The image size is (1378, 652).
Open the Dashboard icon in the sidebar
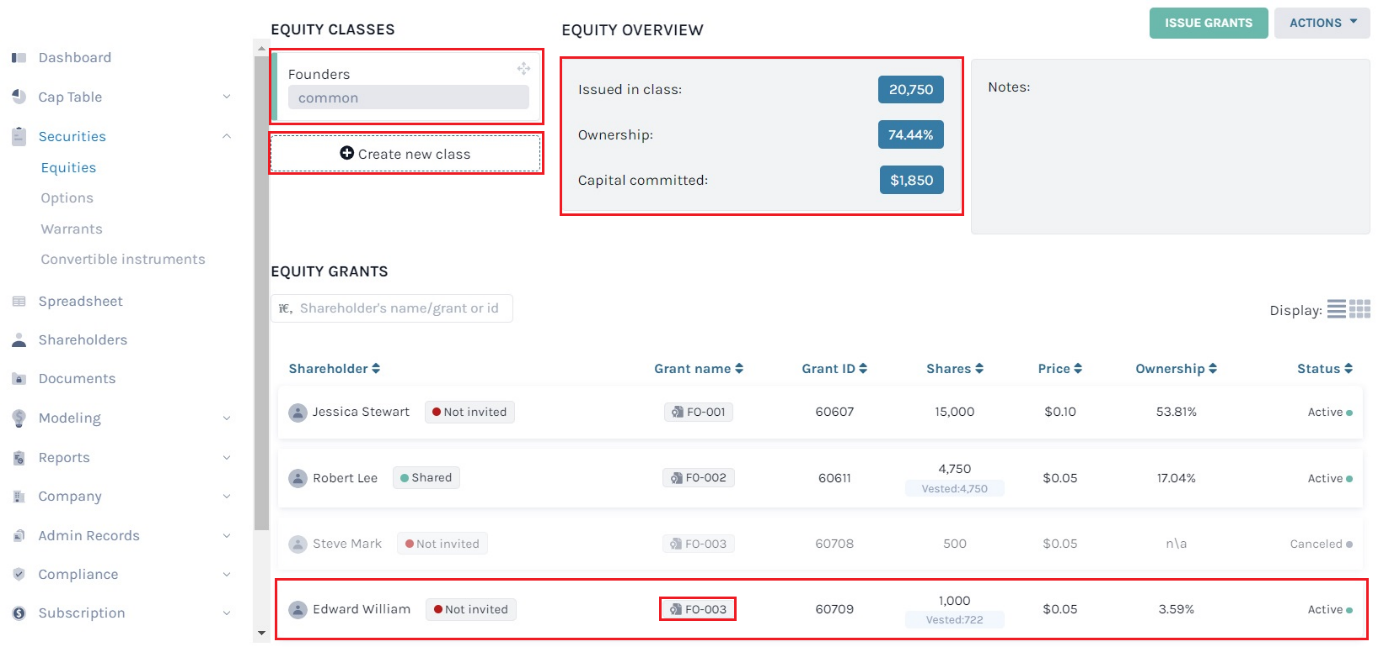[x=18, y=58]
